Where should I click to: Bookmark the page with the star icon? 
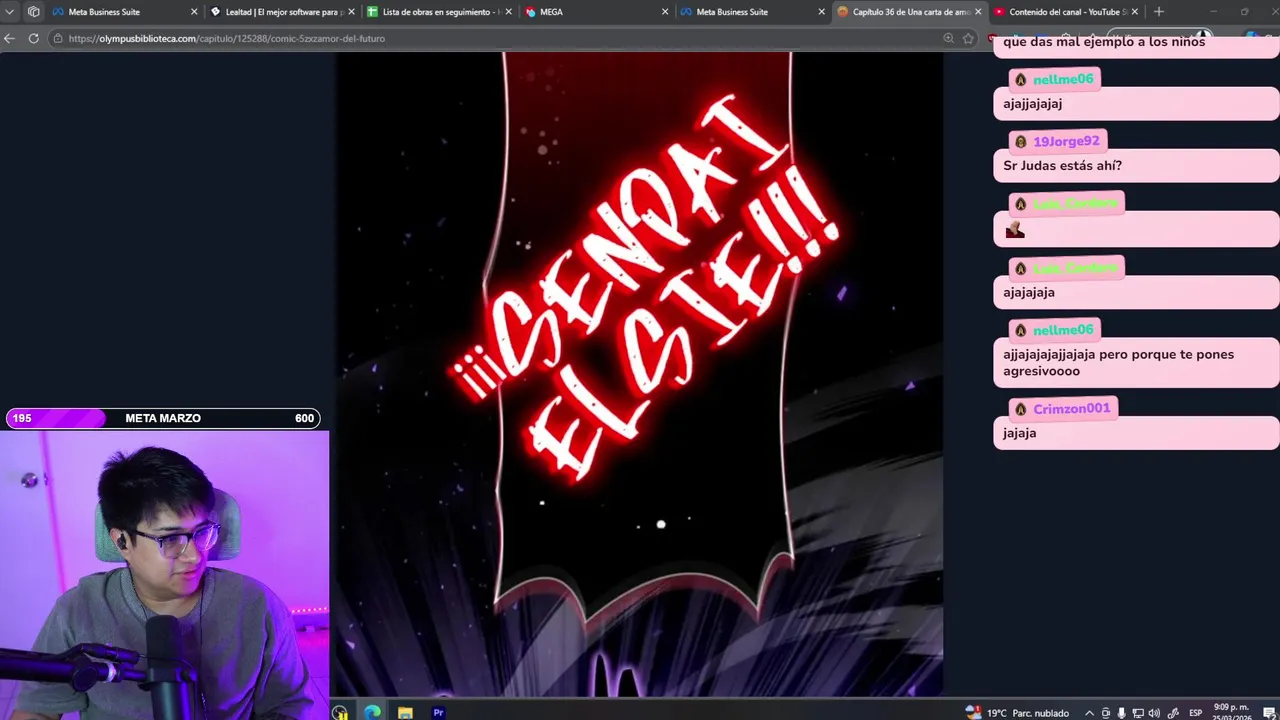pyautogui.click(x=968, y=38)
